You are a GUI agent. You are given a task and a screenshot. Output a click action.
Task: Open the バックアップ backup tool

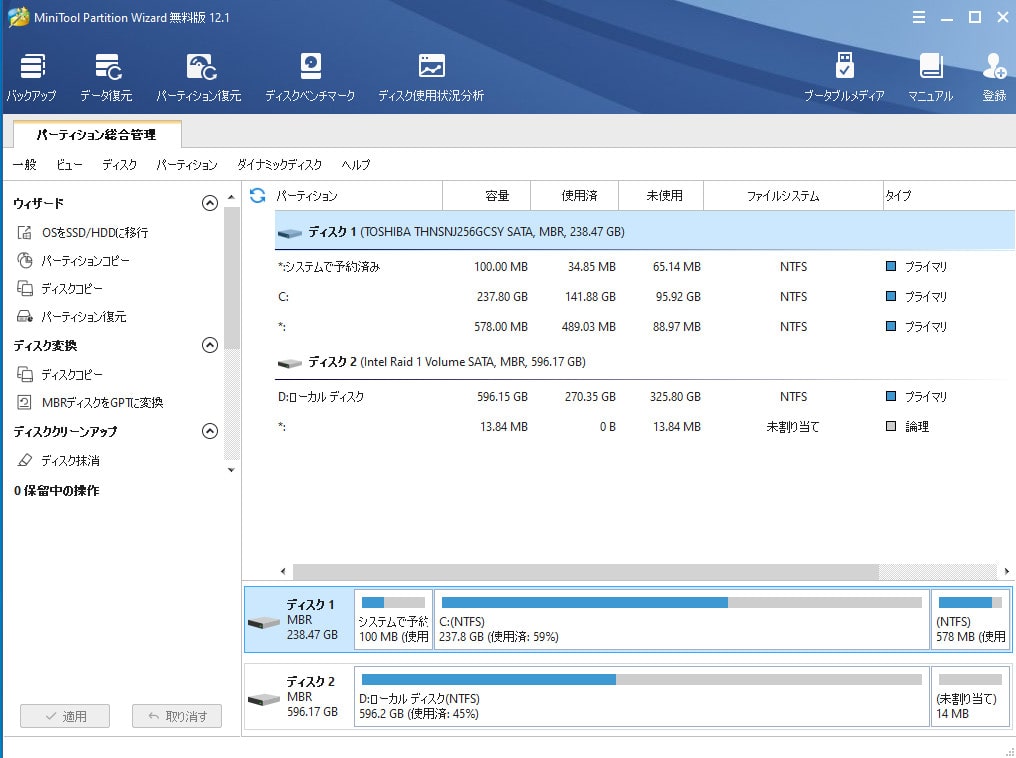click(x=32, y=78)
